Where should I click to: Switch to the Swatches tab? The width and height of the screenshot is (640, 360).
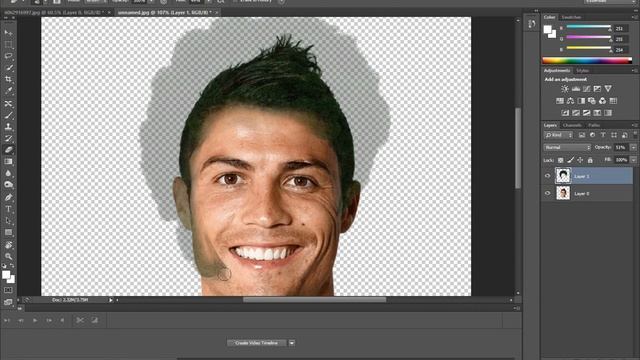click(571, 17)
